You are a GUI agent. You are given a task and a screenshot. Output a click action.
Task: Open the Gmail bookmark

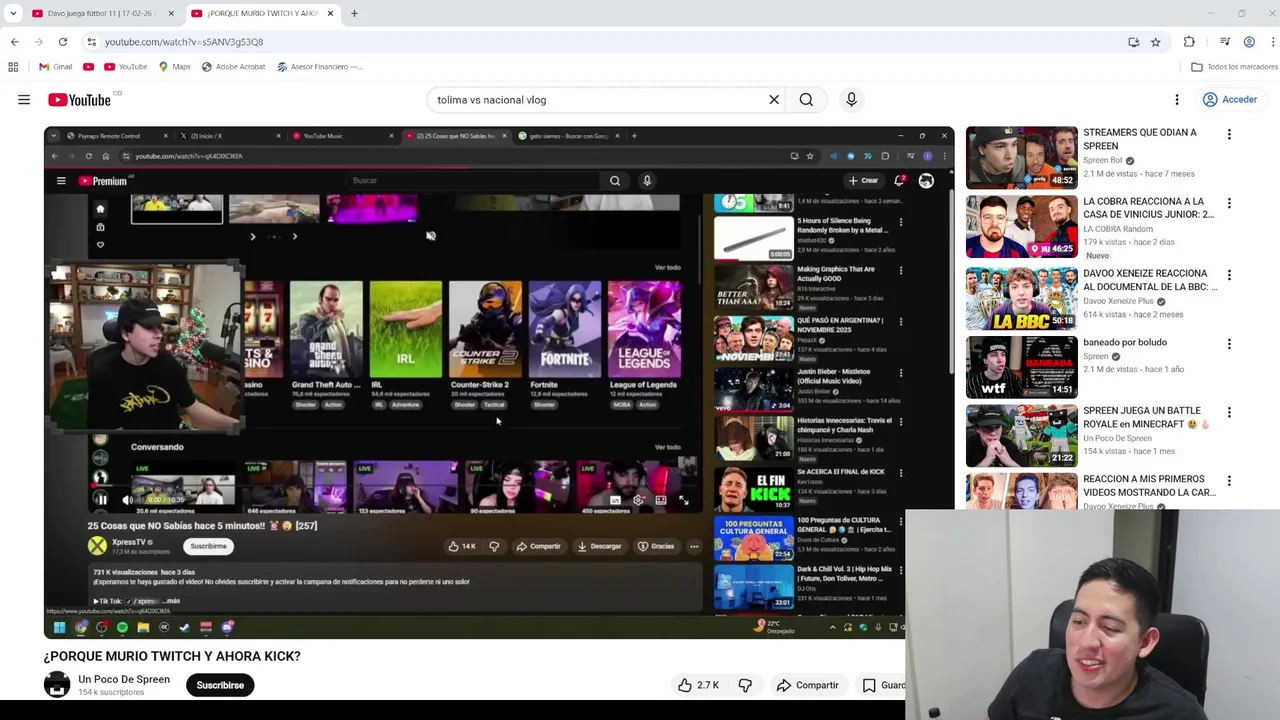tap(56, 67)
